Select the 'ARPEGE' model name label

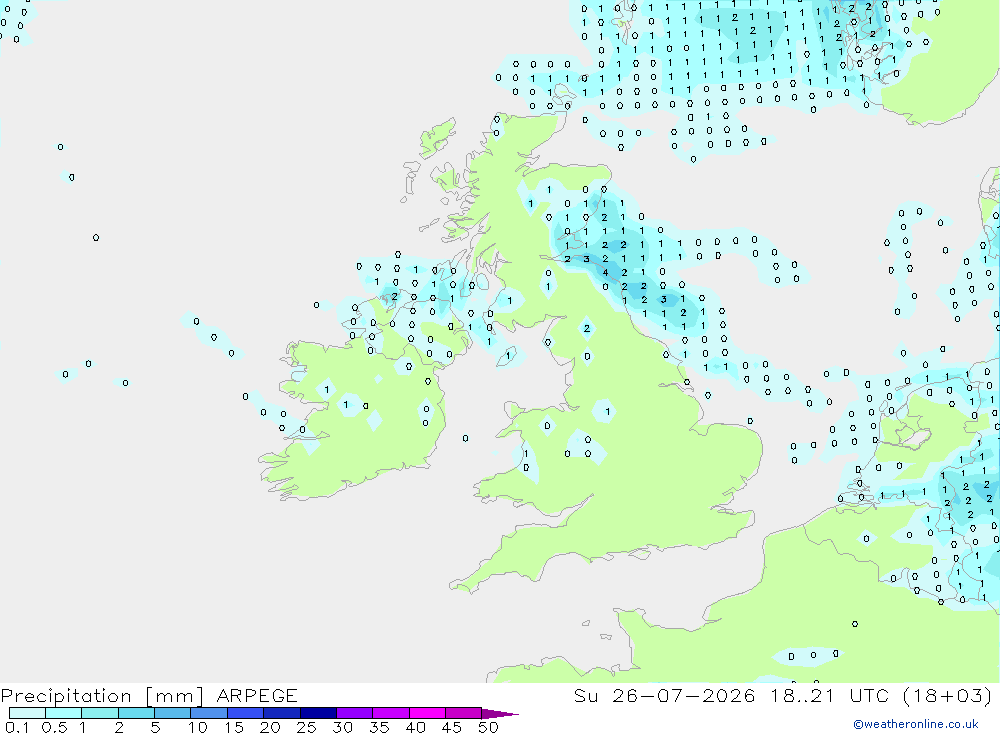coord(257,696)
